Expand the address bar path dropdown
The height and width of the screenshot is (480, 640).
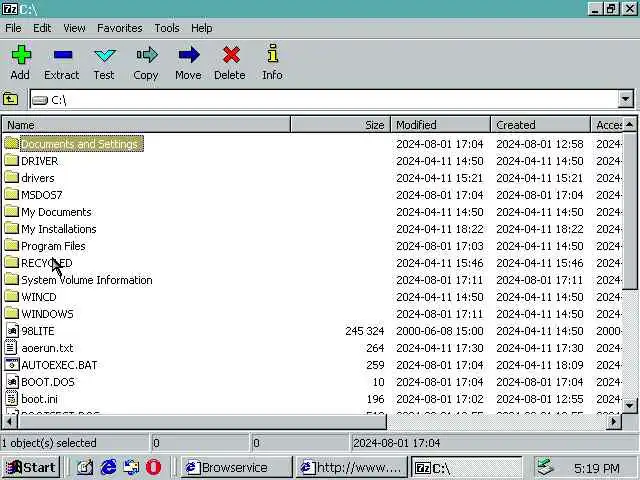pyautogui.click(x=626, y=99)
